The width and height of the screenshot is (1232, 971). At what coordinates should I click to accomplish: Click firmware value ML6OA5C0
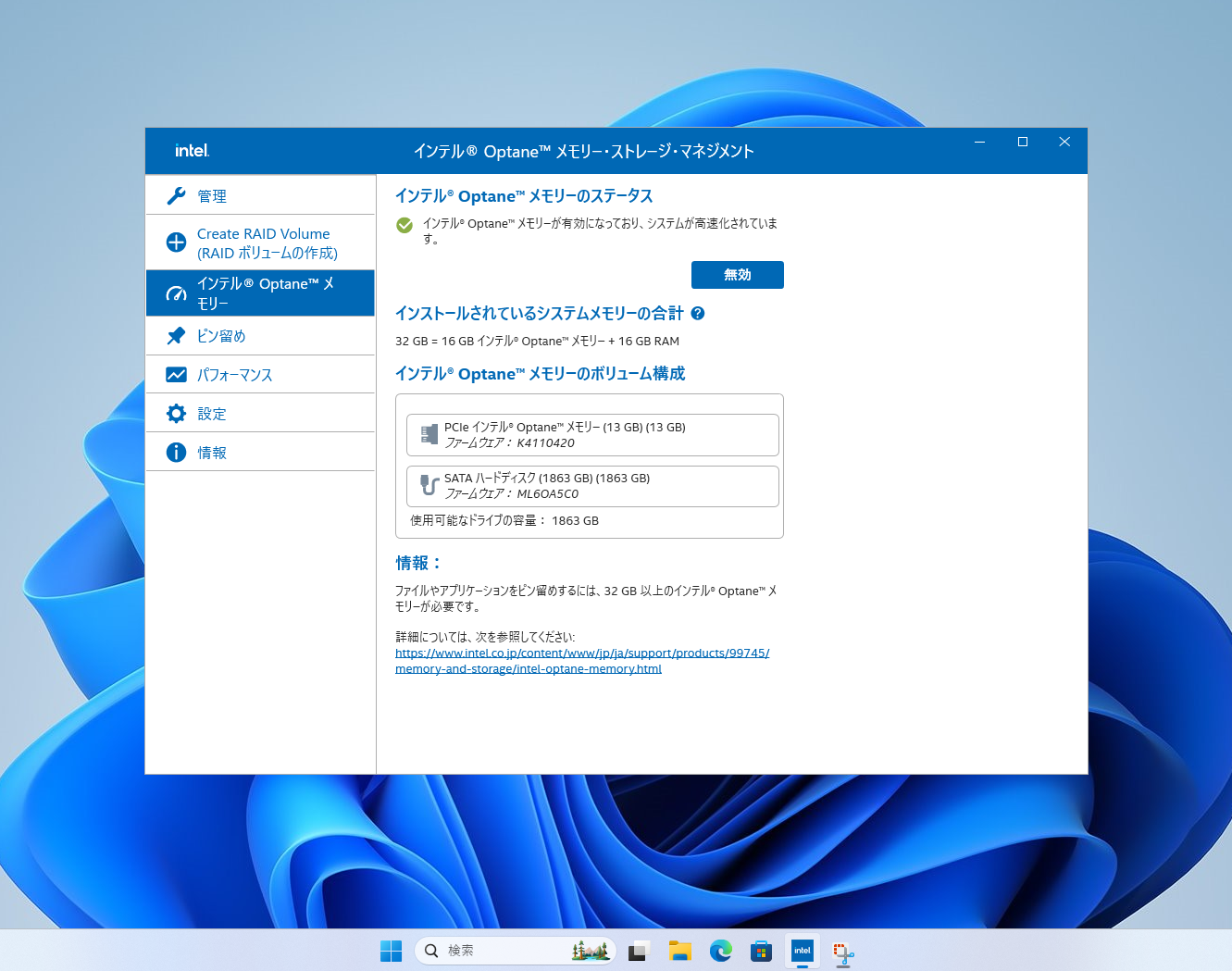[x=547, y=493]
